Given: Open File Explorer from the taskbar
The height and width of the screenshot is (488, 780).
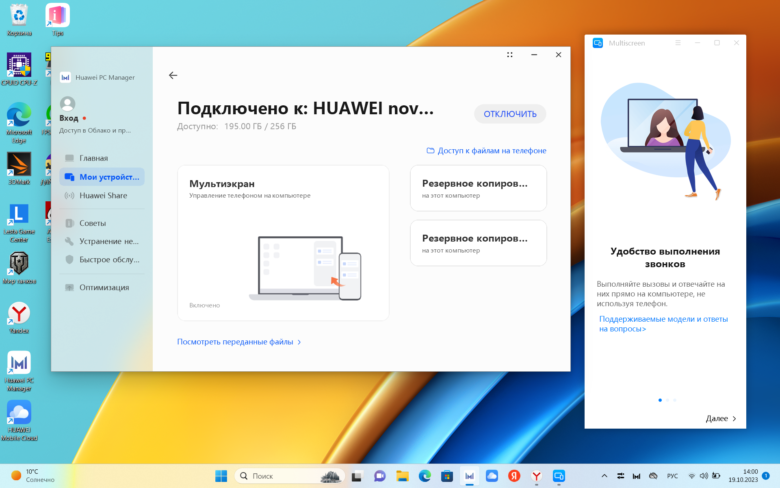Looking at the screenshot, I should 402,476.
